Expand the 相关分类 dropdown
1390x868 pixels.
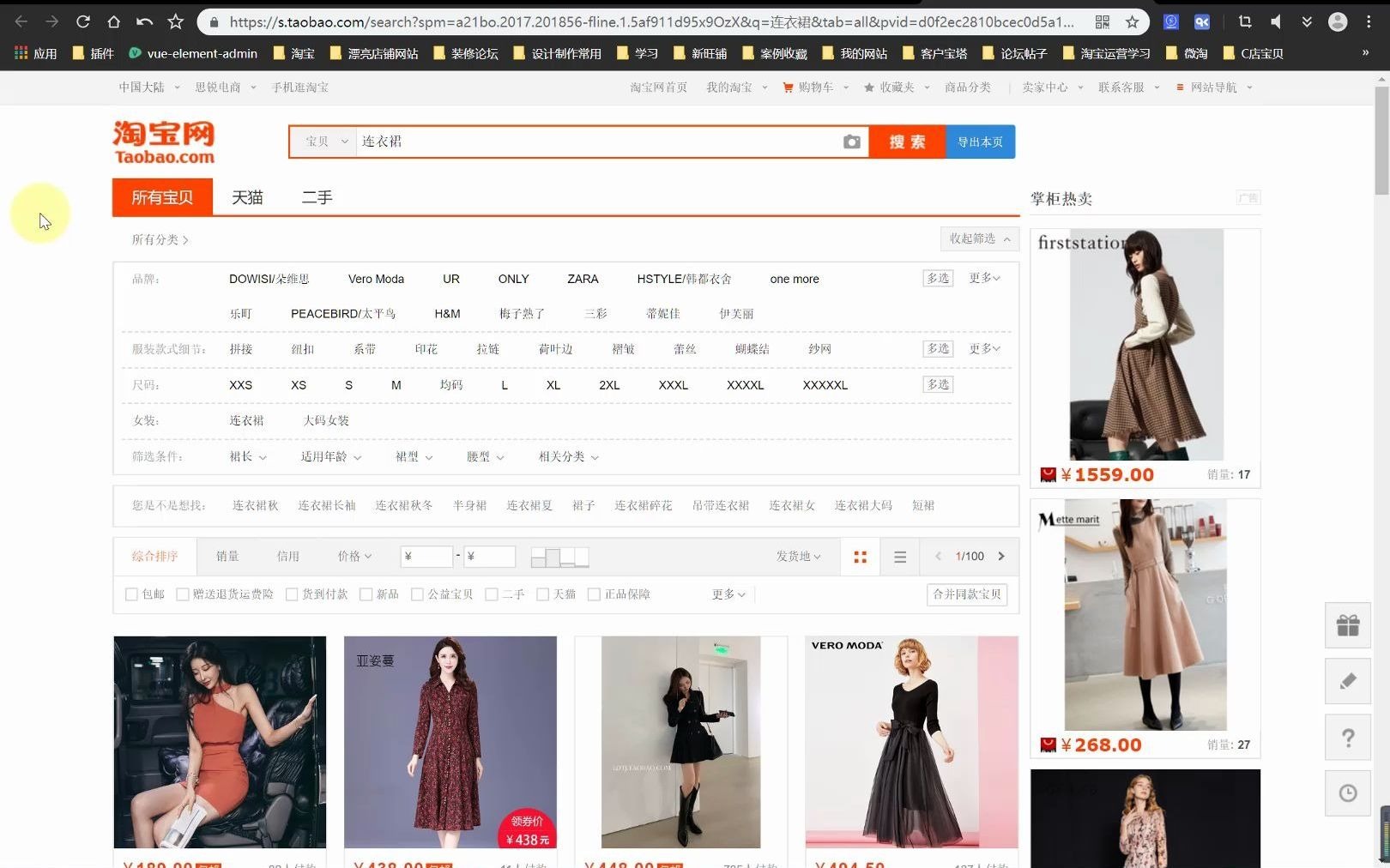click(569, 457)
